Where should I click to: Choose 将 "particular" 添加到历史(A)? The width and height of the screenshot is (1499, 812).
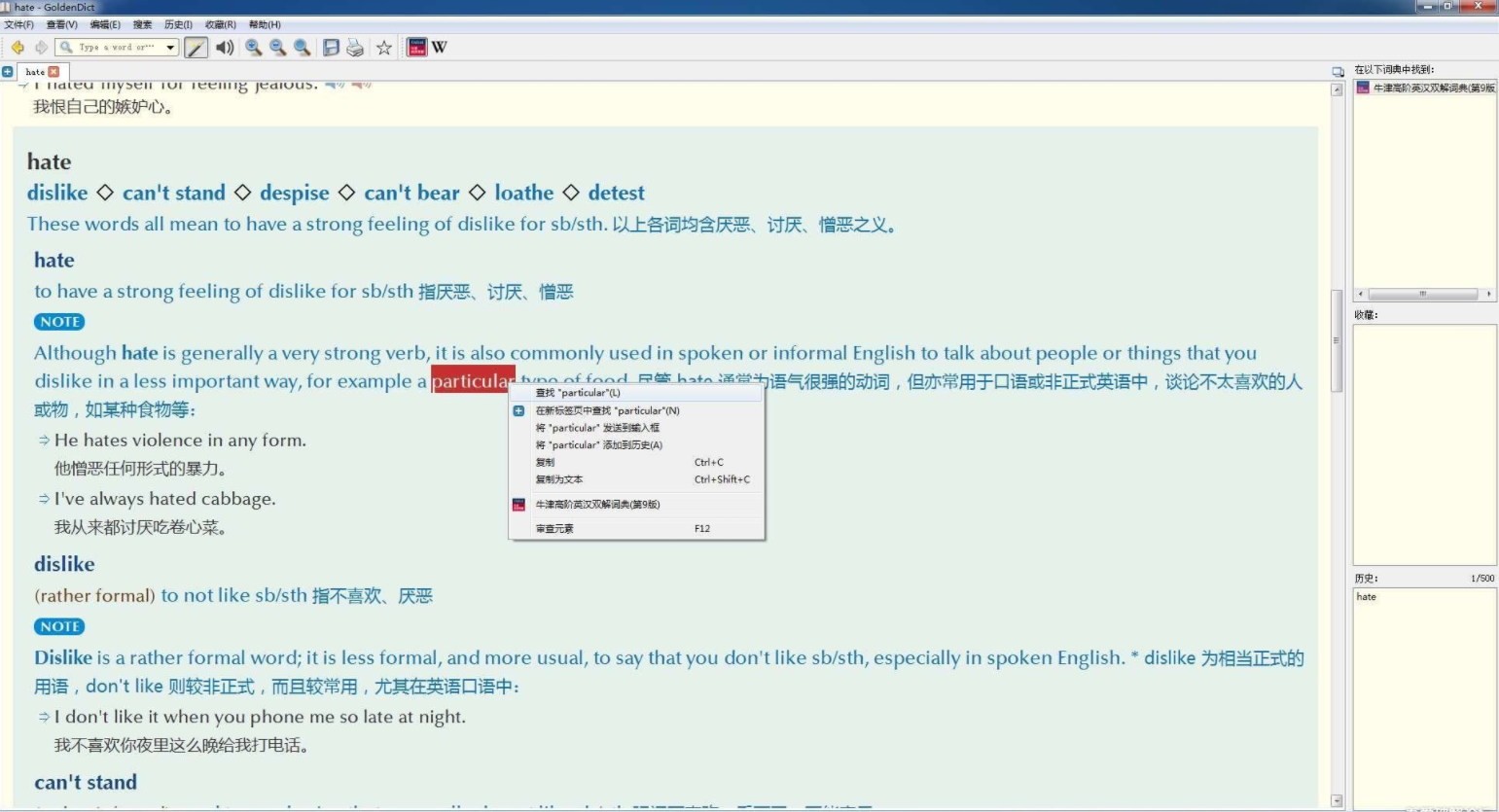pyautogui.click(x=636, y=445)
